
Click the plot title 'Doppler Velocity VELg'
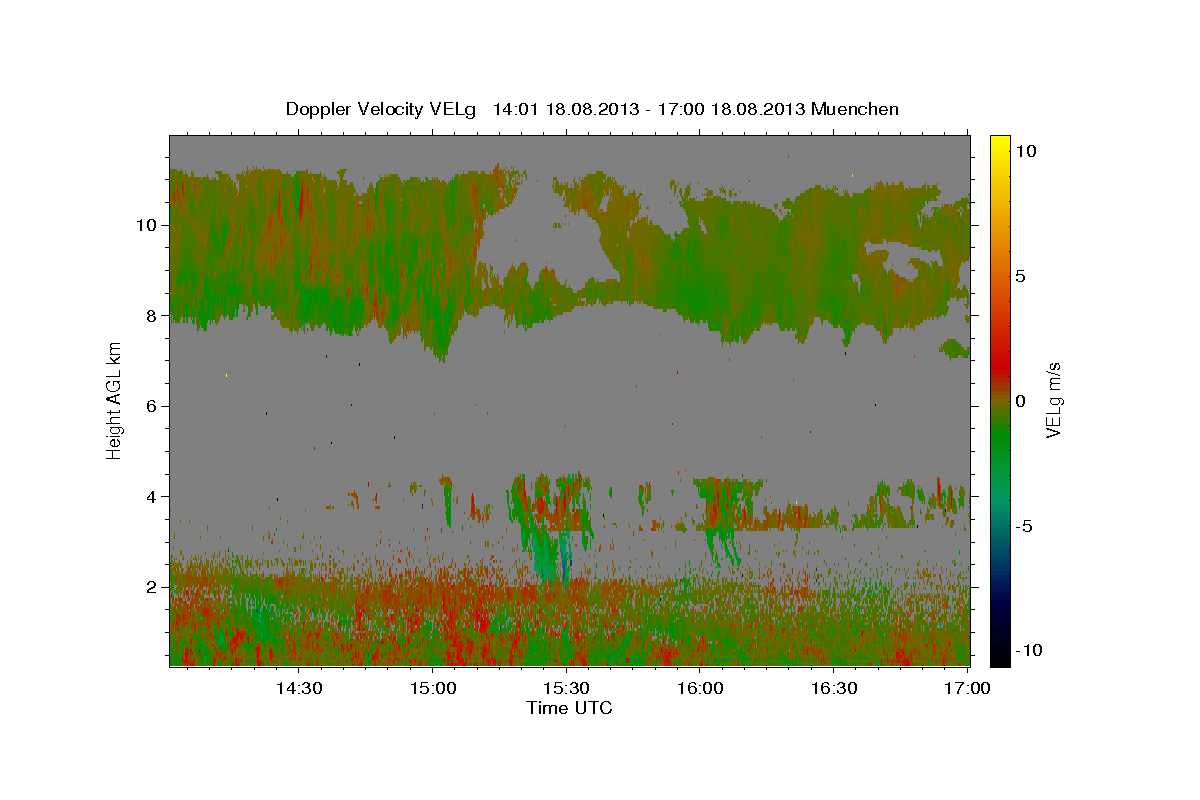click(x=383, y=109)
